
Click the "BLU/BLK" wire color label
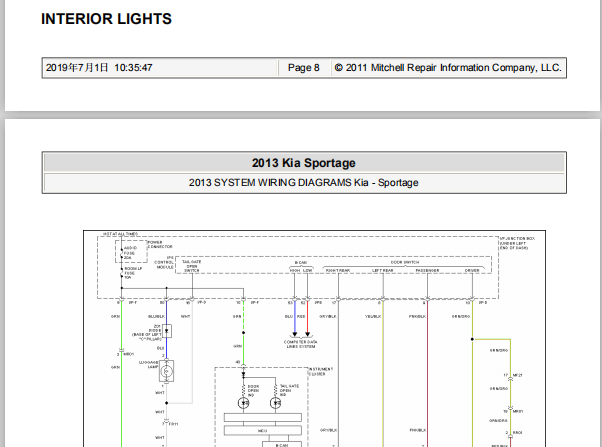coord(156,316)
